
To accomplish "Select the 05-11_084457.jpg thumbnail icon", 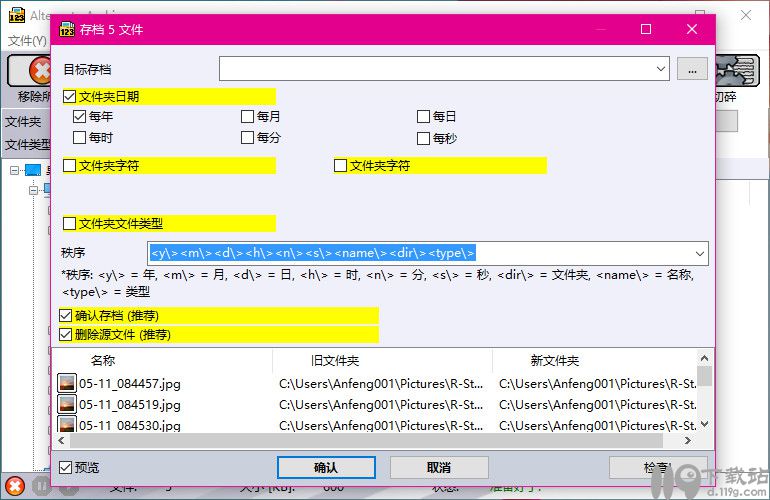I will click(67, 383).
